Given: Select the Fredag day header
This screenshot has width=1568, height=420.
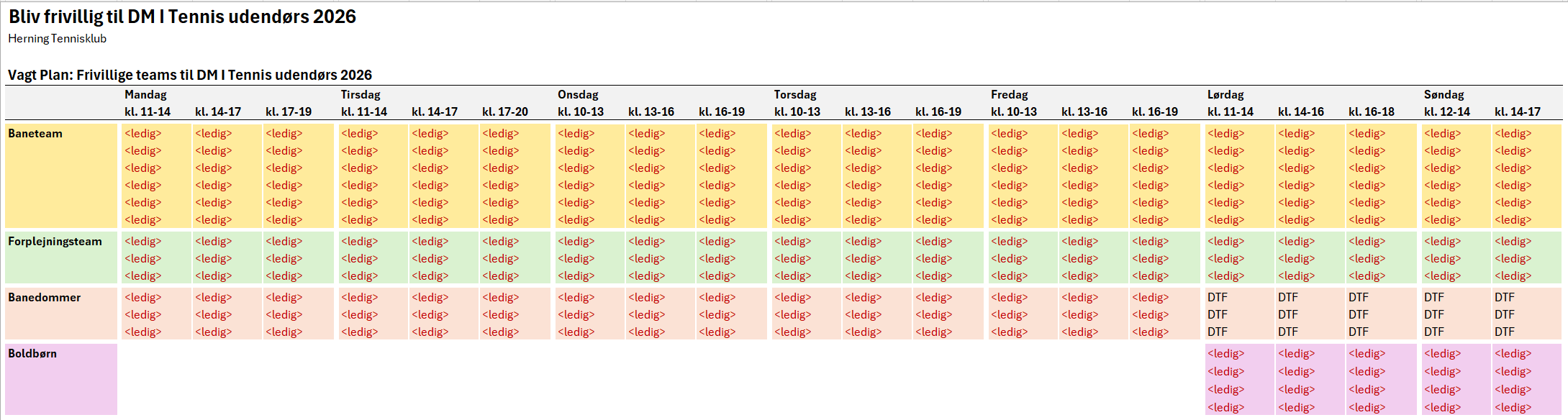Looking at the screenshot, I should click(x=1010, y=95).
